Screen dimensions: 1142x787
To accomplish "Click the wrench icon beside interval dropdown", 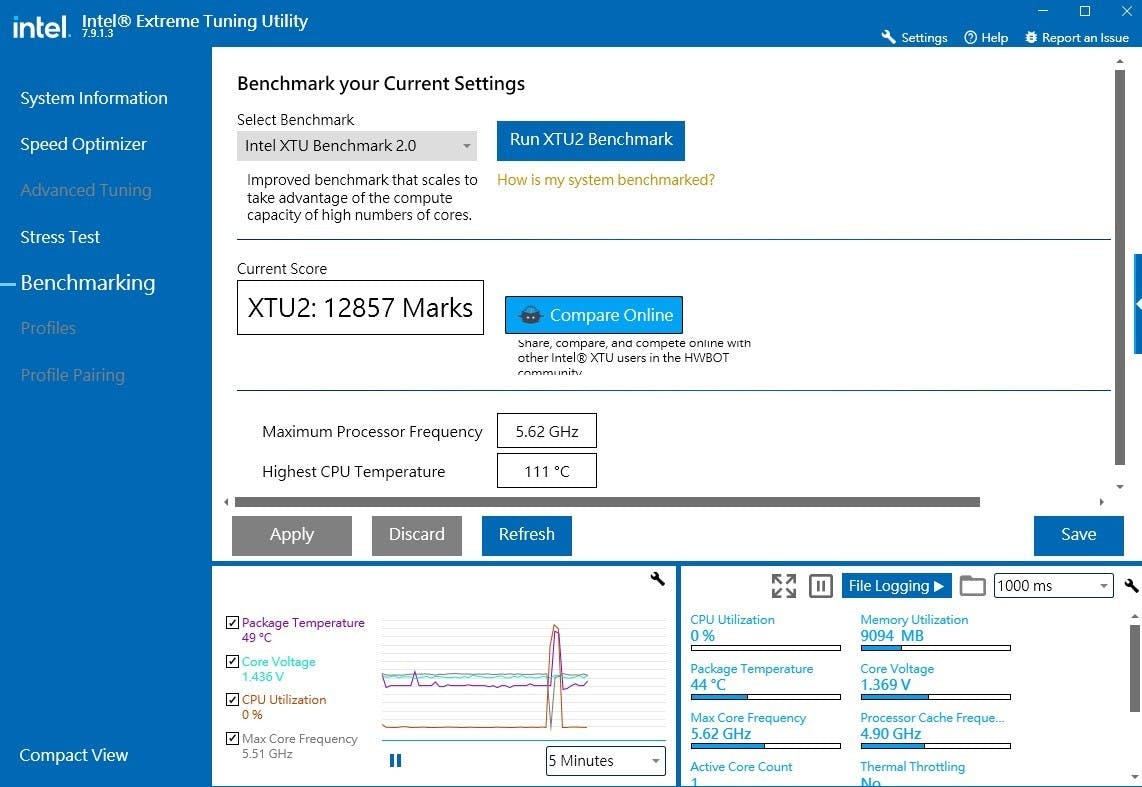I will pyautogui.click(x=1131, y=586).
